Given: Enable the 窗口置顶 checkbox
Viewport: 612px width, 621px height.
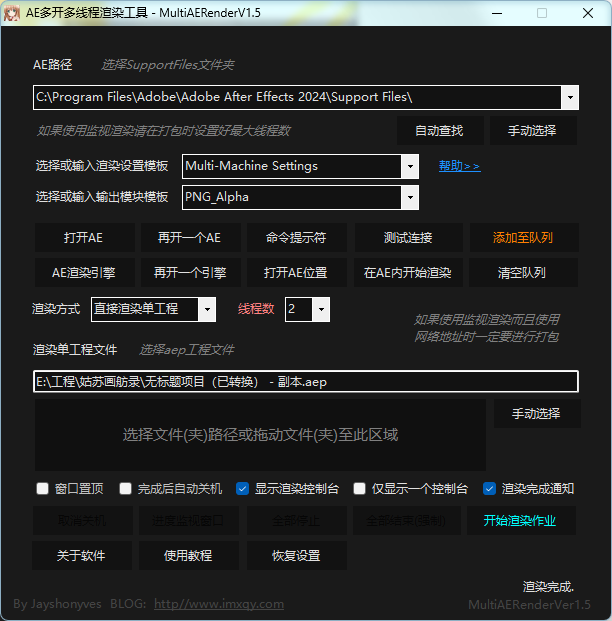Looking at the screenshot, I should (x=42, y=489).
